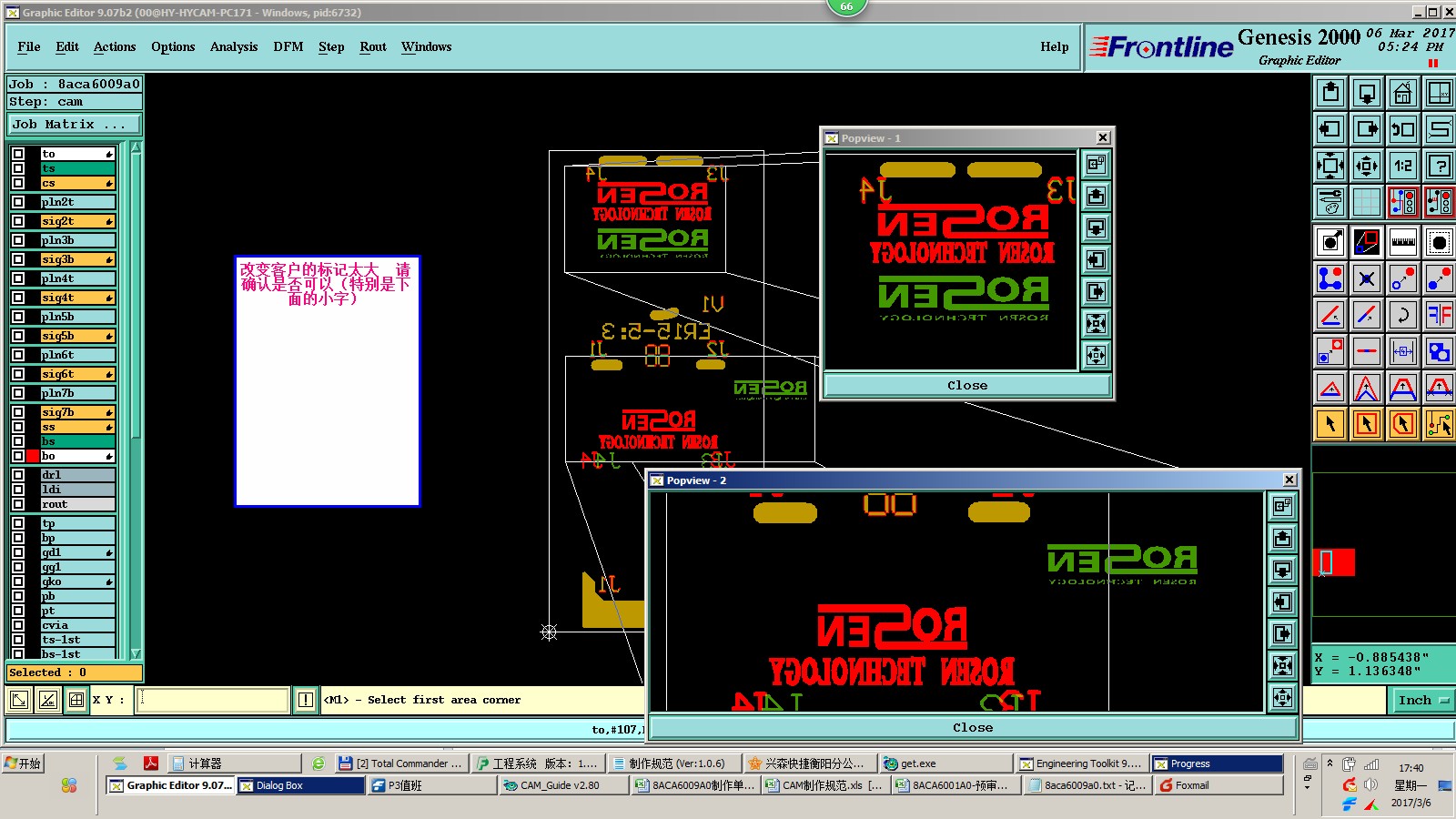Open the Step menu
Viewport: 1456px width, 819px height.
tap(331, 46)
